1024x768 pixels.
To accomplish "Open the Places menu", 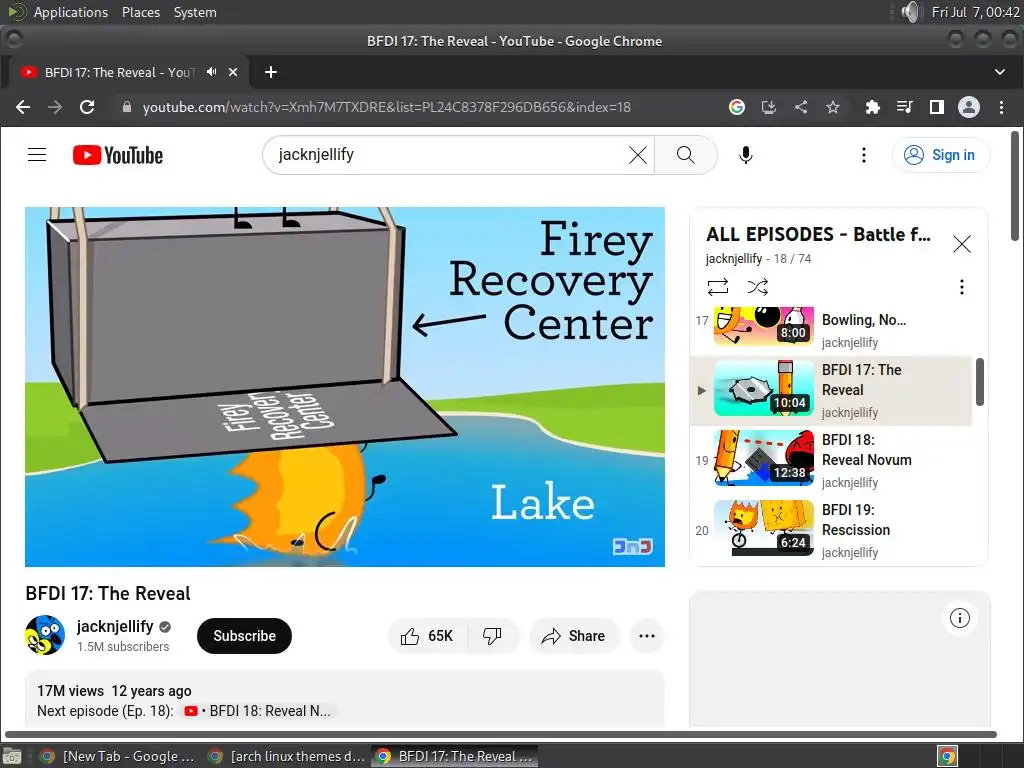I will (140, 12).
